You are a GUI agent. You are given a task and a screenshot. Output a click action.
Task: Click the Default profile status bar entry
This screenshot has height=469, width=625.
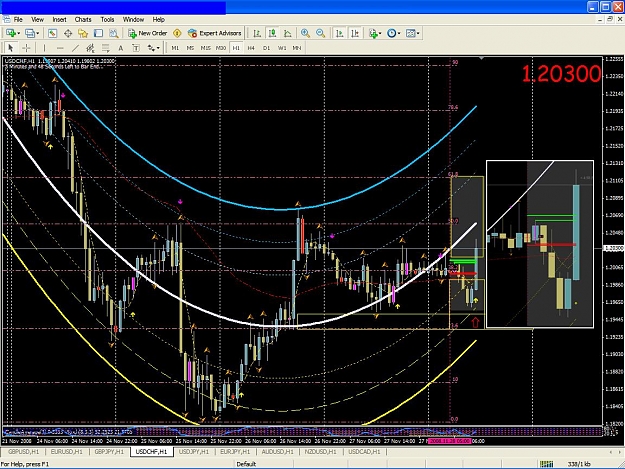(x=246, y=464)
